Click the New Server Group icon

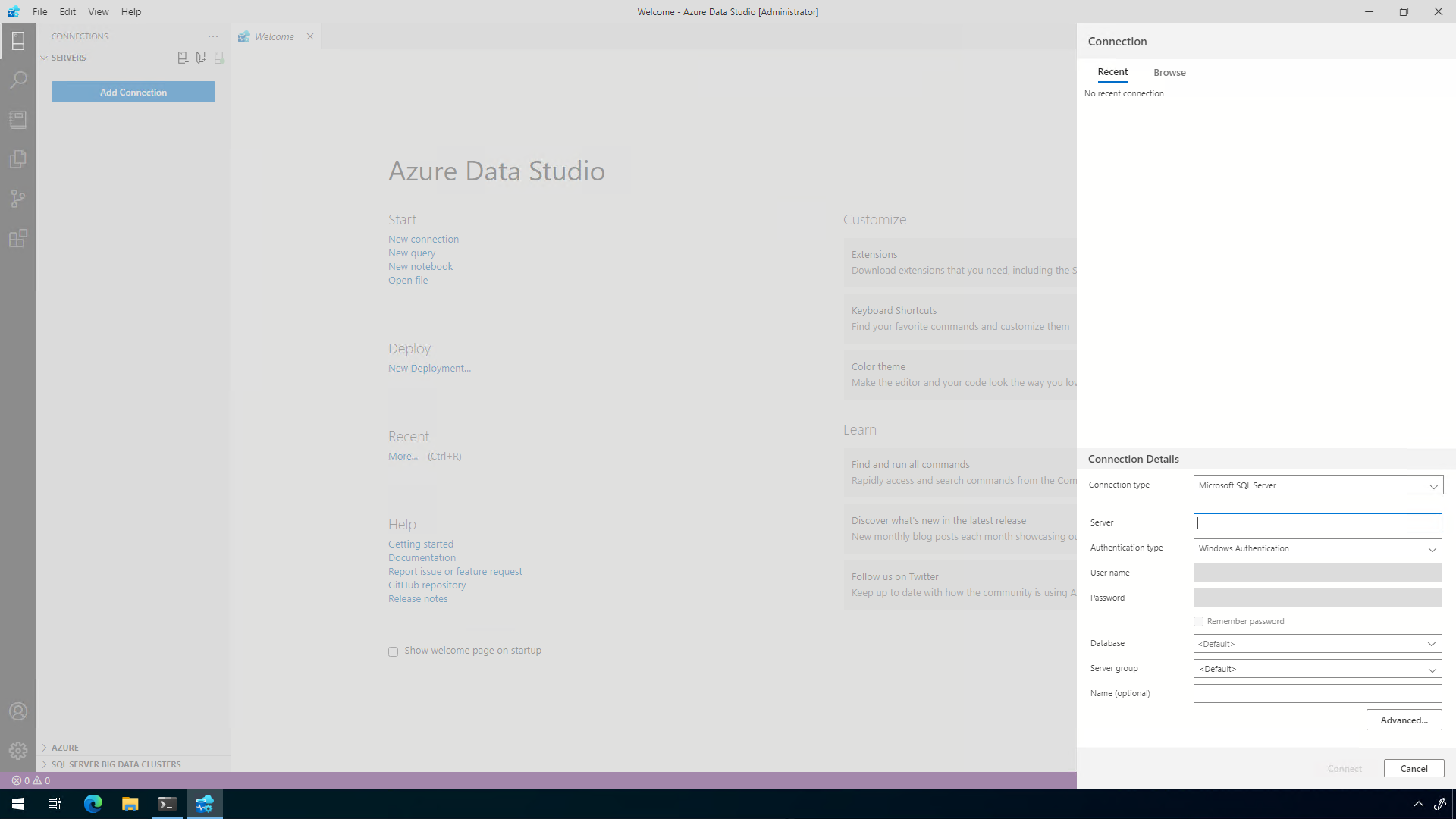tap(201, 58)
